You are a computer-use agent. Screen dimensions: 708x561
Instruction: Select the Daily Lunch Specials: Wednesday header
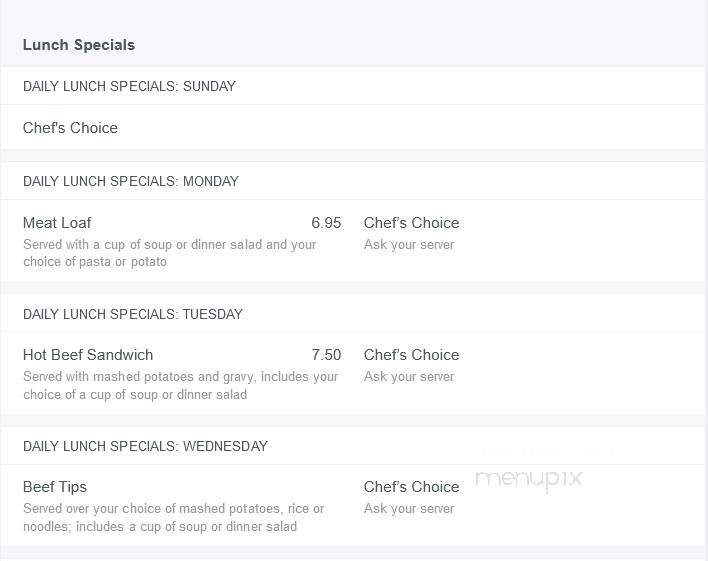click(x=145, y=446)
